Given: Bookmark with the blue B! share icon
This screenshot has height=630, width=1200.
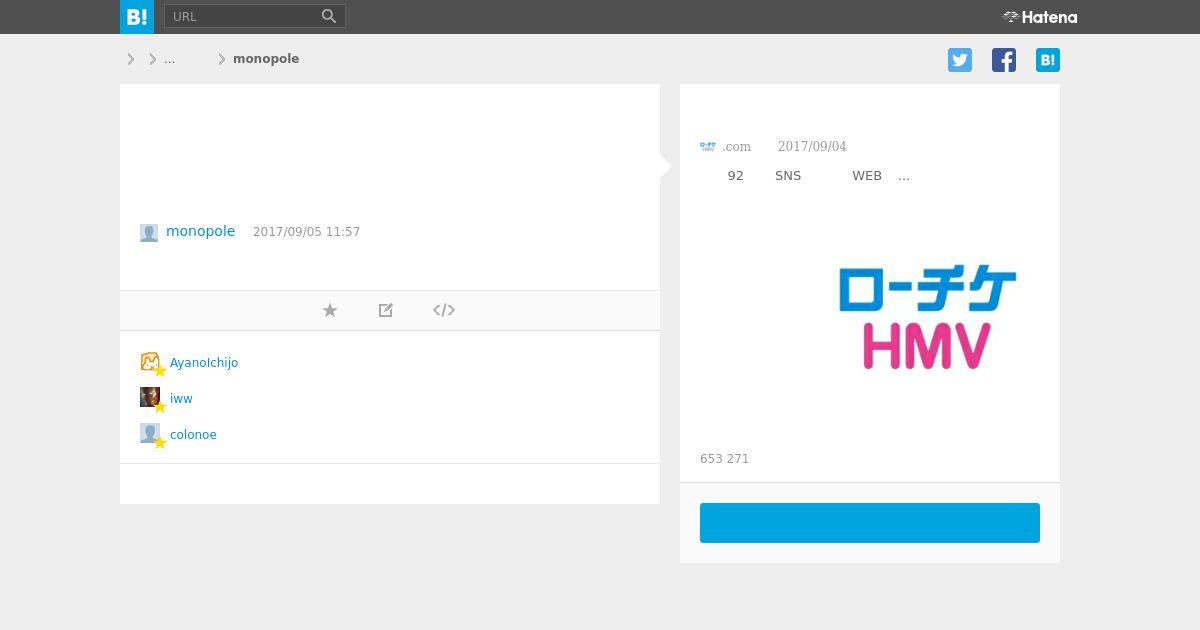Looking at the screenshot, I should coord(1048,60).
